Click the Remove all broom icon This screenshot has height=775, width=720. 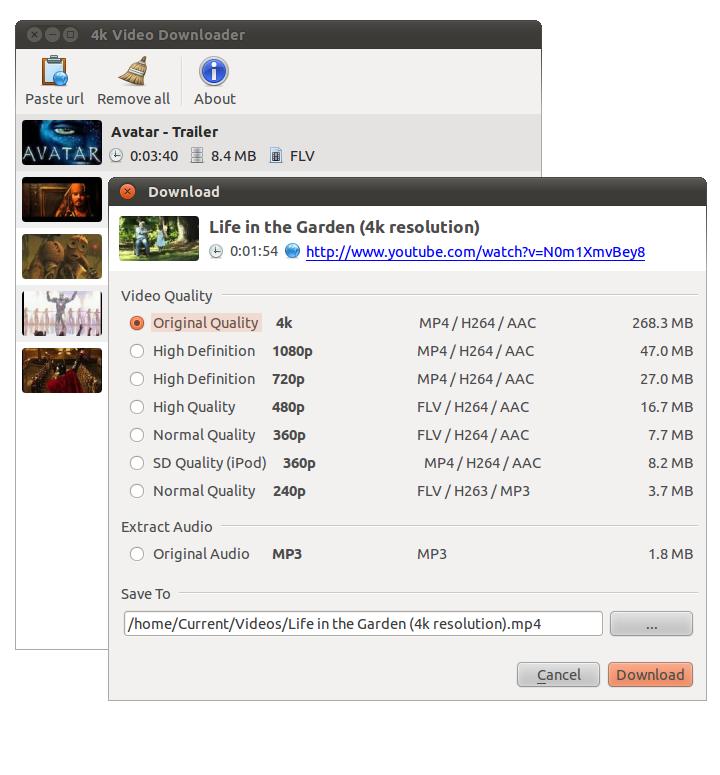click(x=133, y=71)
